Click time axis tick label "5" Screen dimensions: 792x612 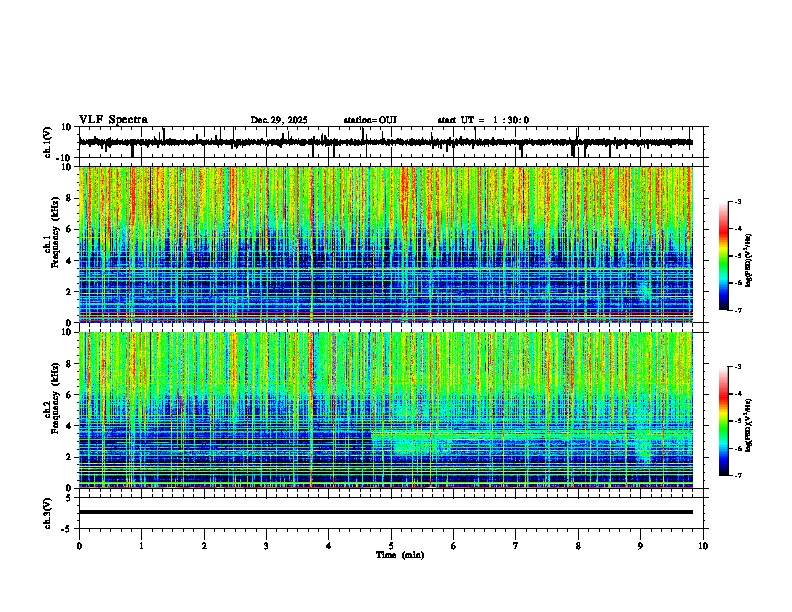point(391,546)
